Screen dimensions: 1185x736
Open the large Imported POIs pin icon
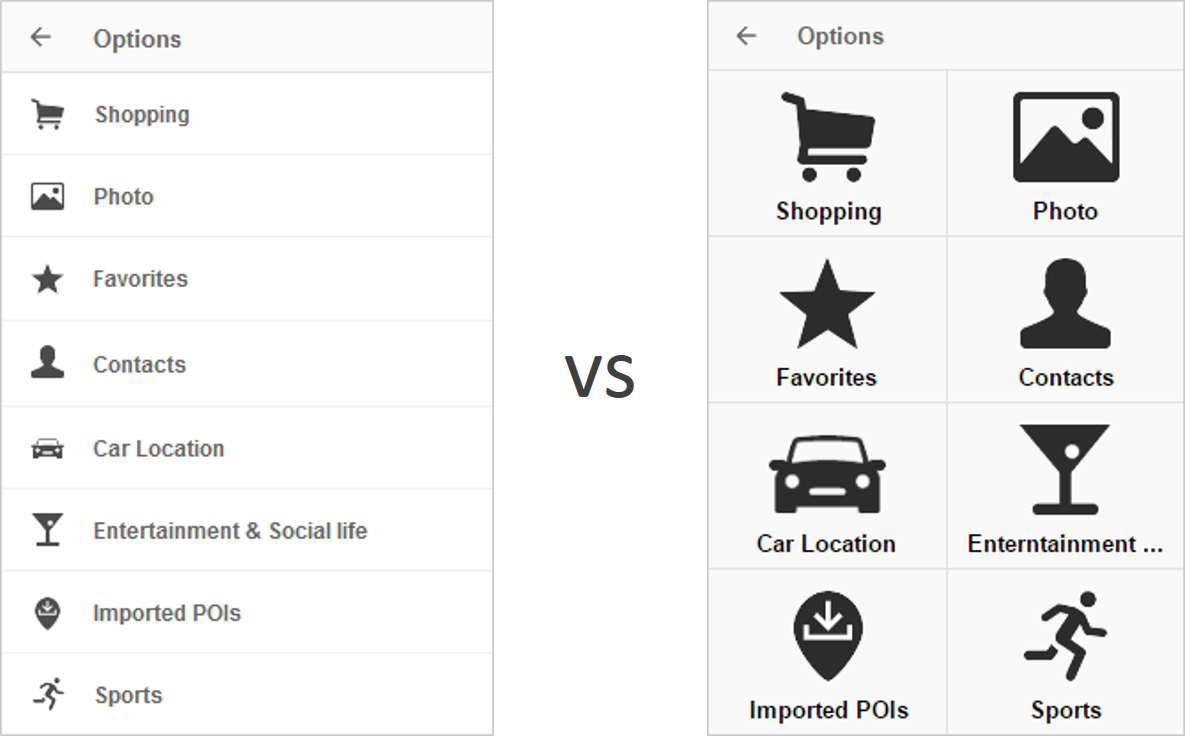pos(828,635)
